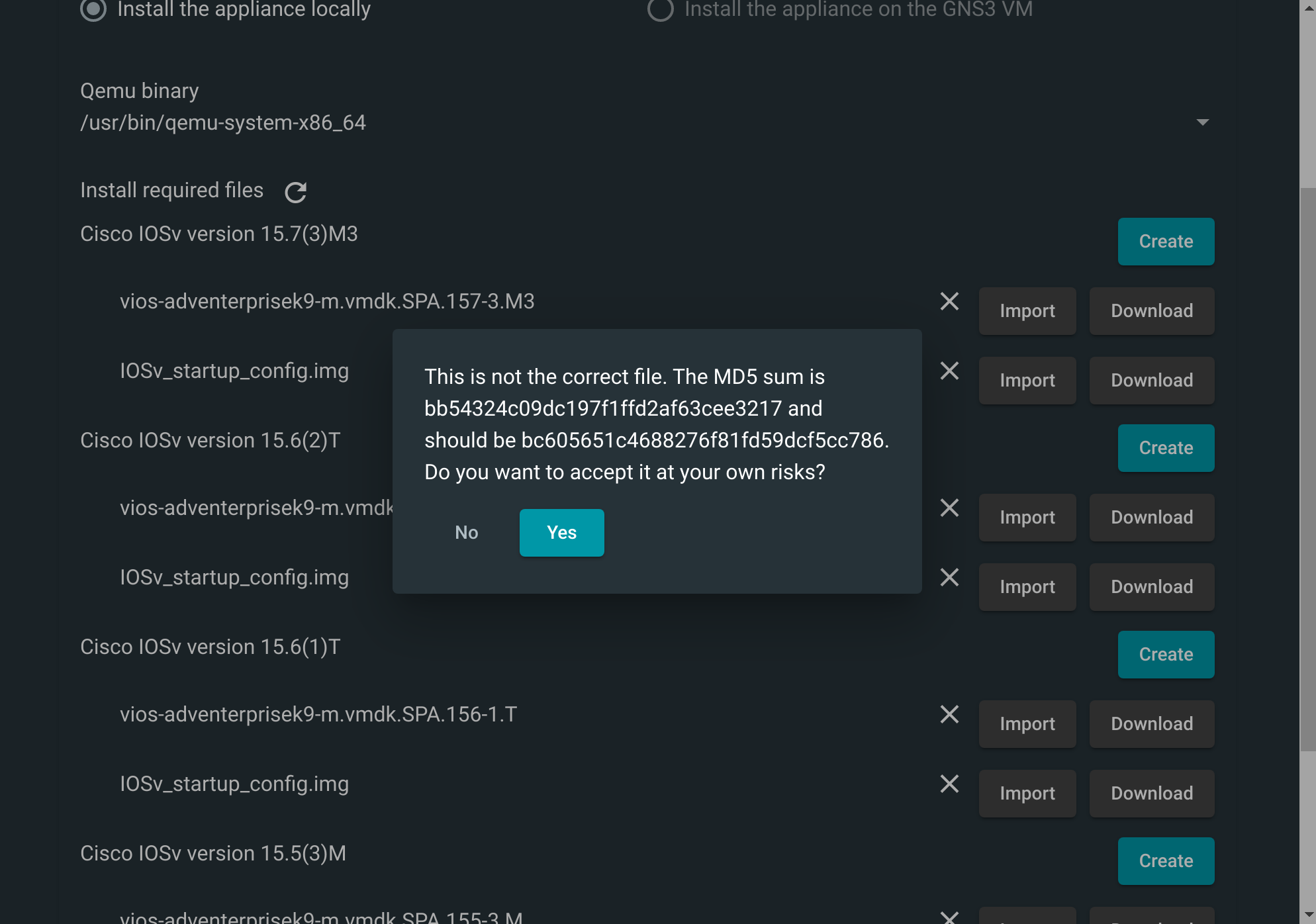Screen dimensions: 1316x924
Task: Import the vios-adventerprisek9-m.vmdk.SPA.156-1.T file
Action: point(1027,723)
